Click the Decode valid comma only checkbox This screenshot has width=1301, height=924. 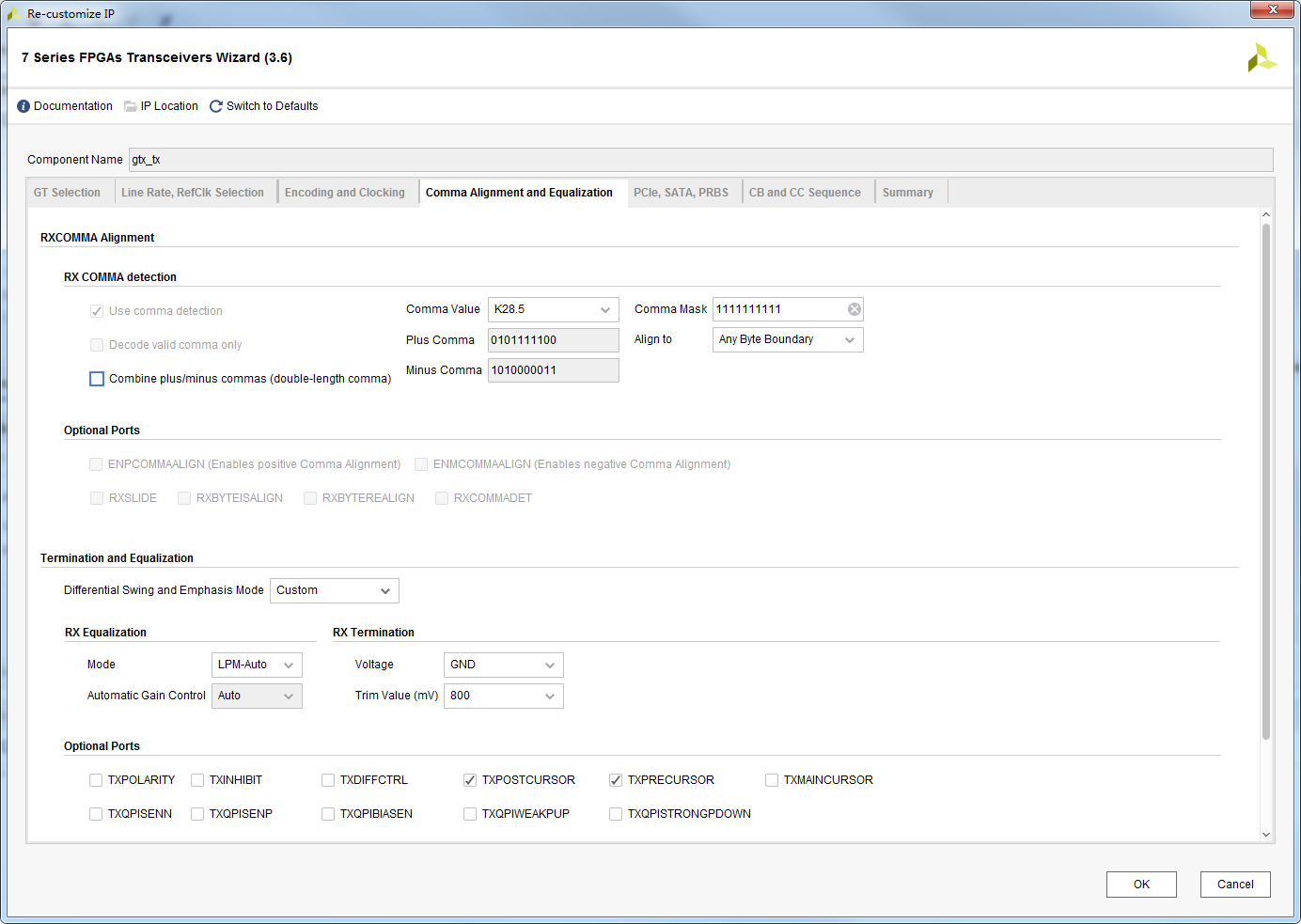click(x=97, y=345)
